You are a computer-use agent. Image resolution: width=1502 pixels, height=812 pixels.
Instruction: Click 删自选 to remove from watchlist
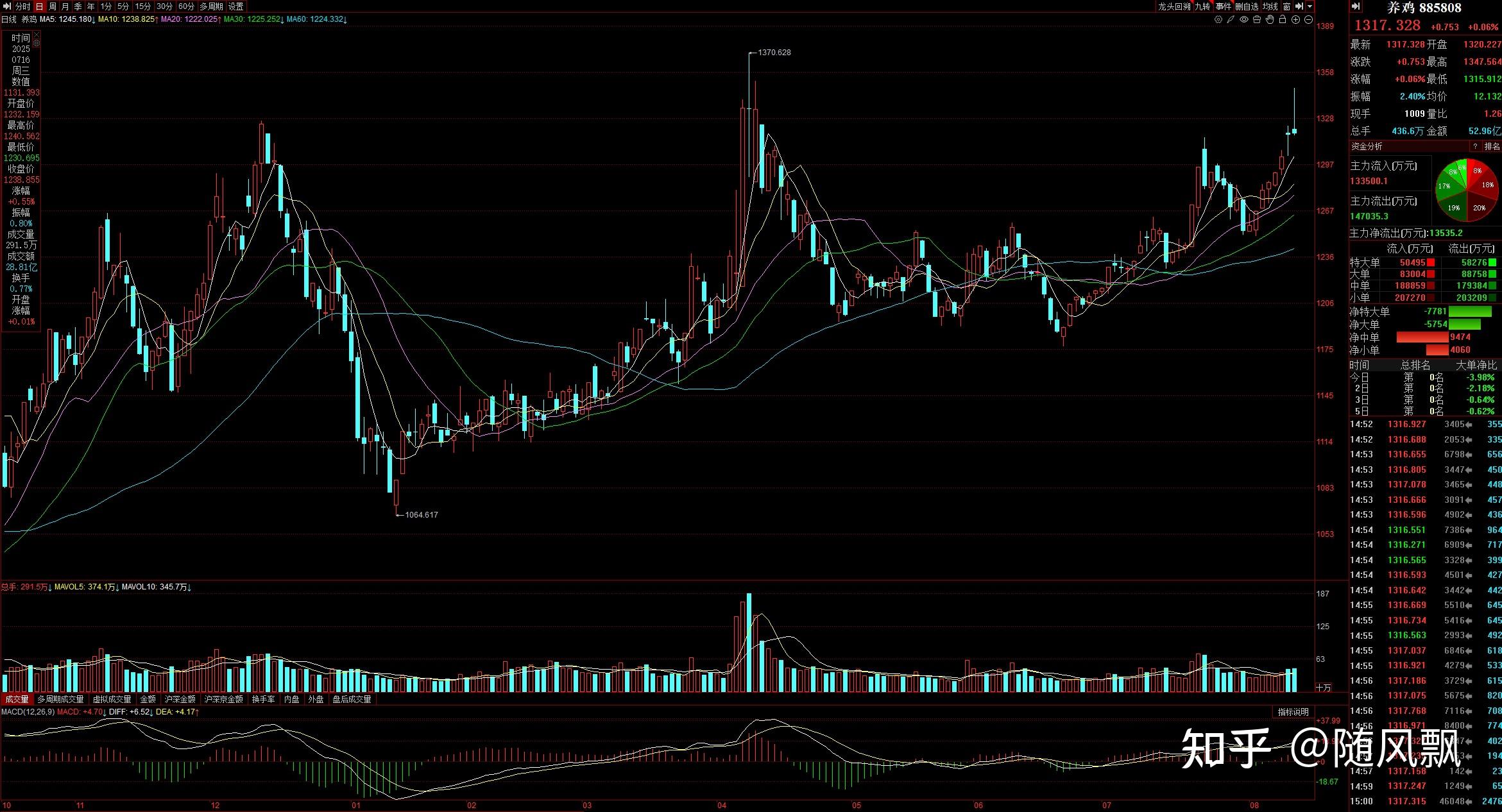tap(1247, 6)
